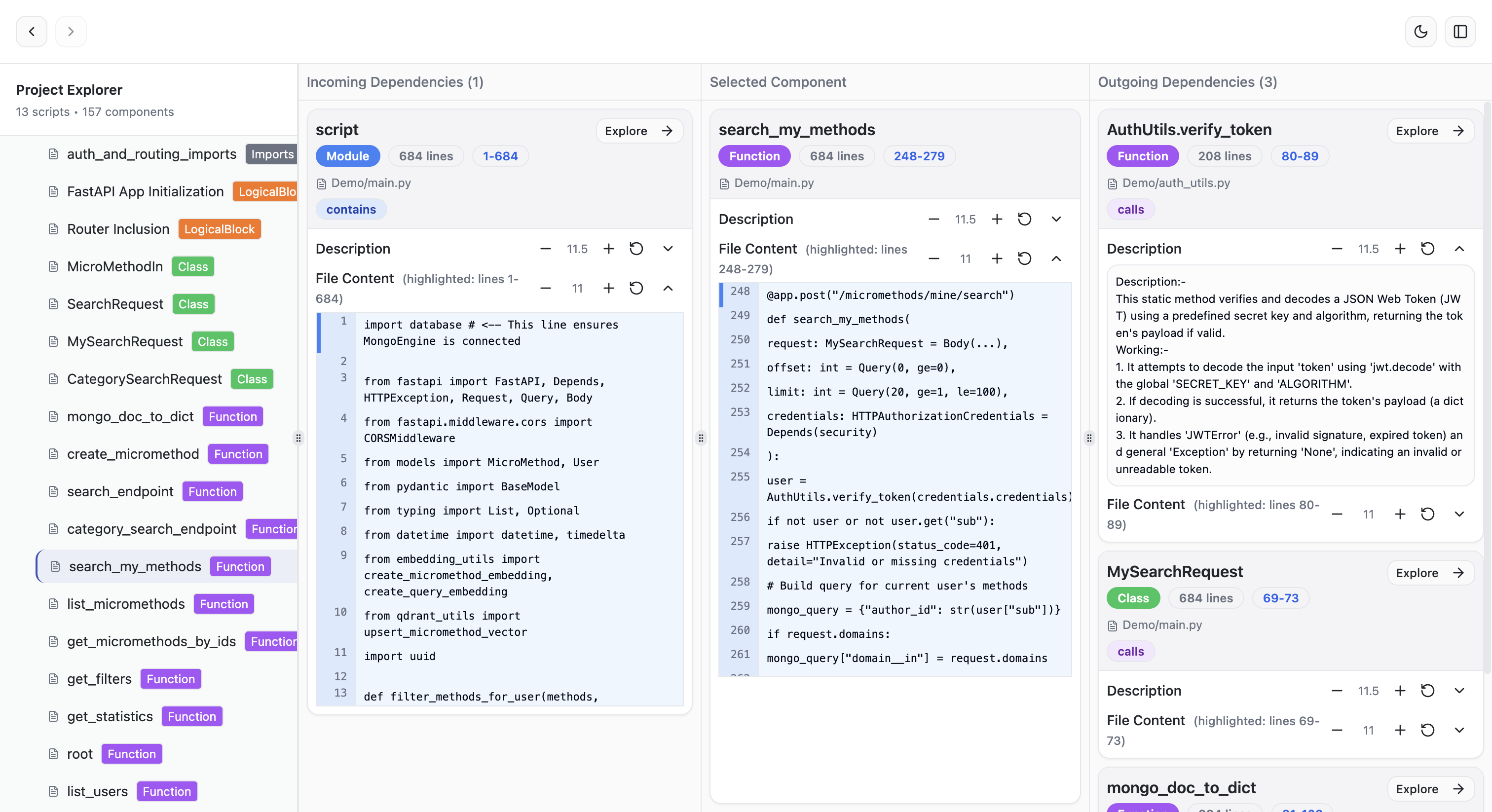This screenshot has height=812, width=1492.
Task: Toggle dark mode moon icon
Action: (1420, 31)
